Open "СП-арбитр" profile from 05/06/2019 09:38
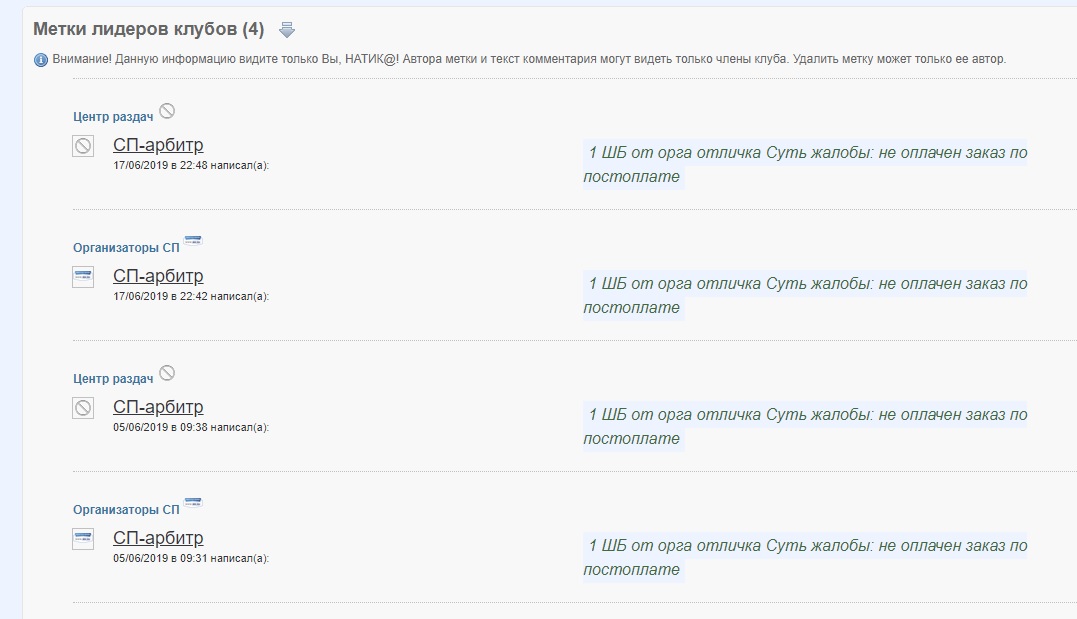Viewport: 1077px width, 619px height. click(x=158, y=407)
